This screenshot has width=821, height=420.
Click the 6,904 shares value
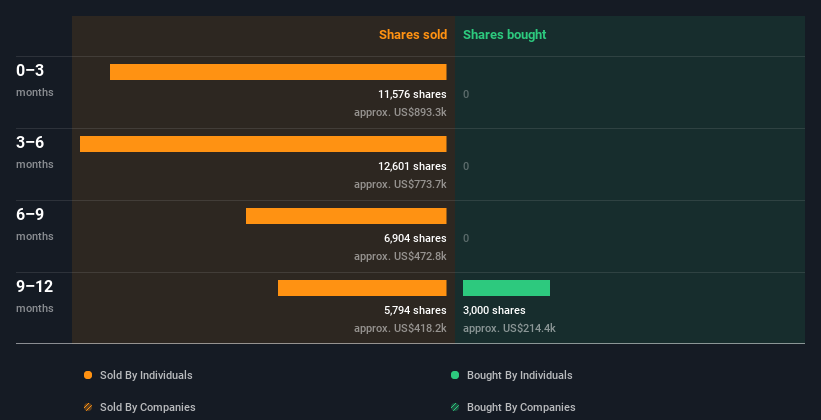415,238
